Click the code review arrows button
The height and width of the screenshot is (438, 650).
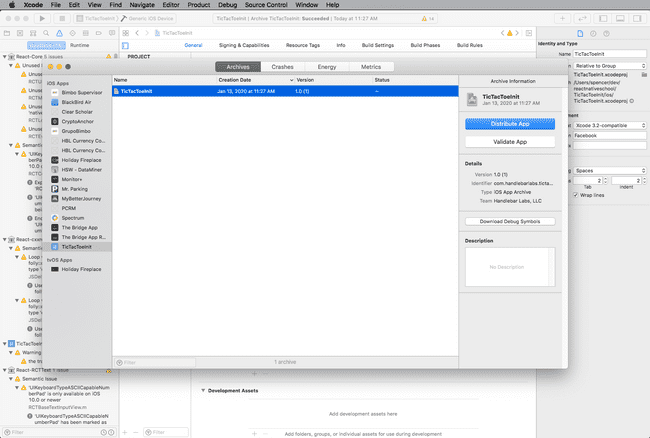click(x=582, y=18)
